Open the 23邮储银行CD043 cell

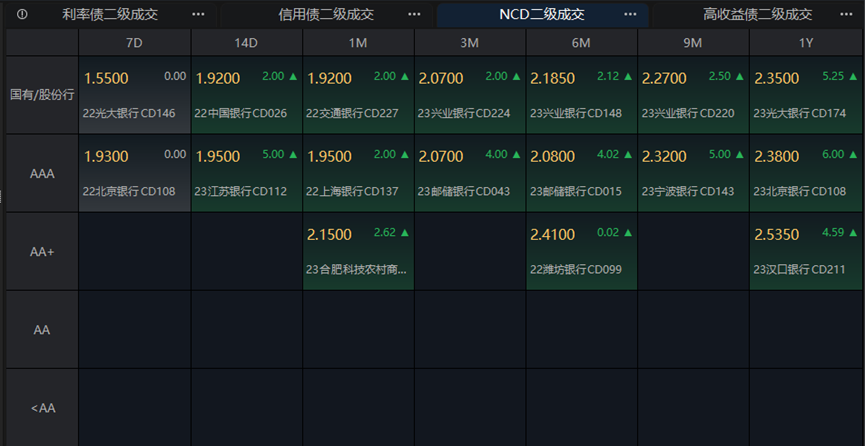point(470,173)
